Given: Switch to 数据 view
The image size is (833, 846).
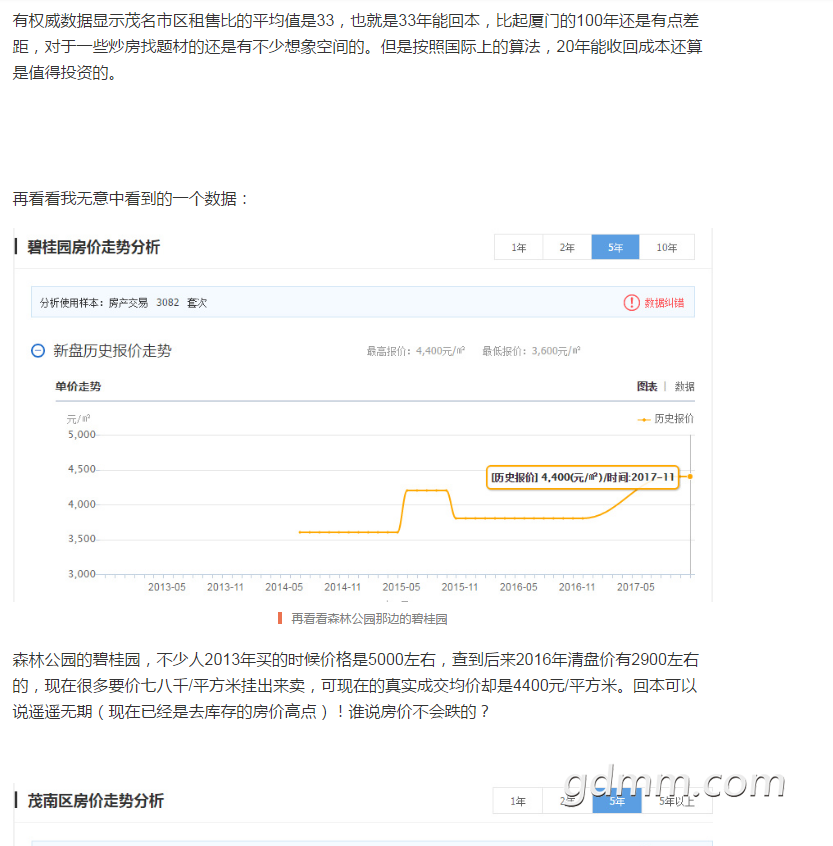Looking at the screenshot, I should pyautogui.click(x=684, y=386).
